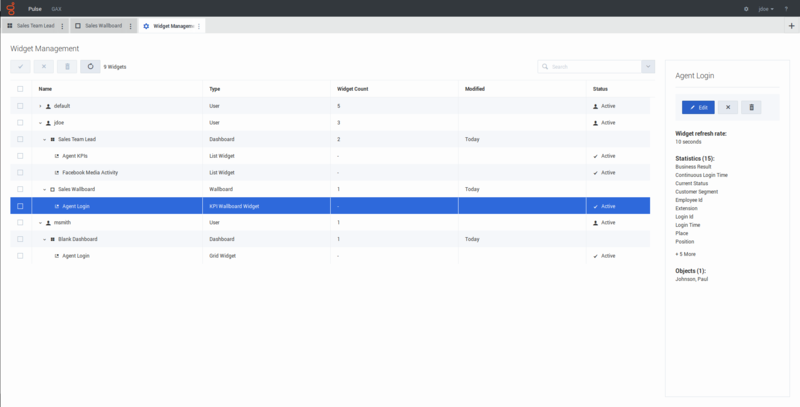The width and height of the screenshot is (800, 407).
Task: Click the X disable icon in toolbar
Action: point(43,67)
